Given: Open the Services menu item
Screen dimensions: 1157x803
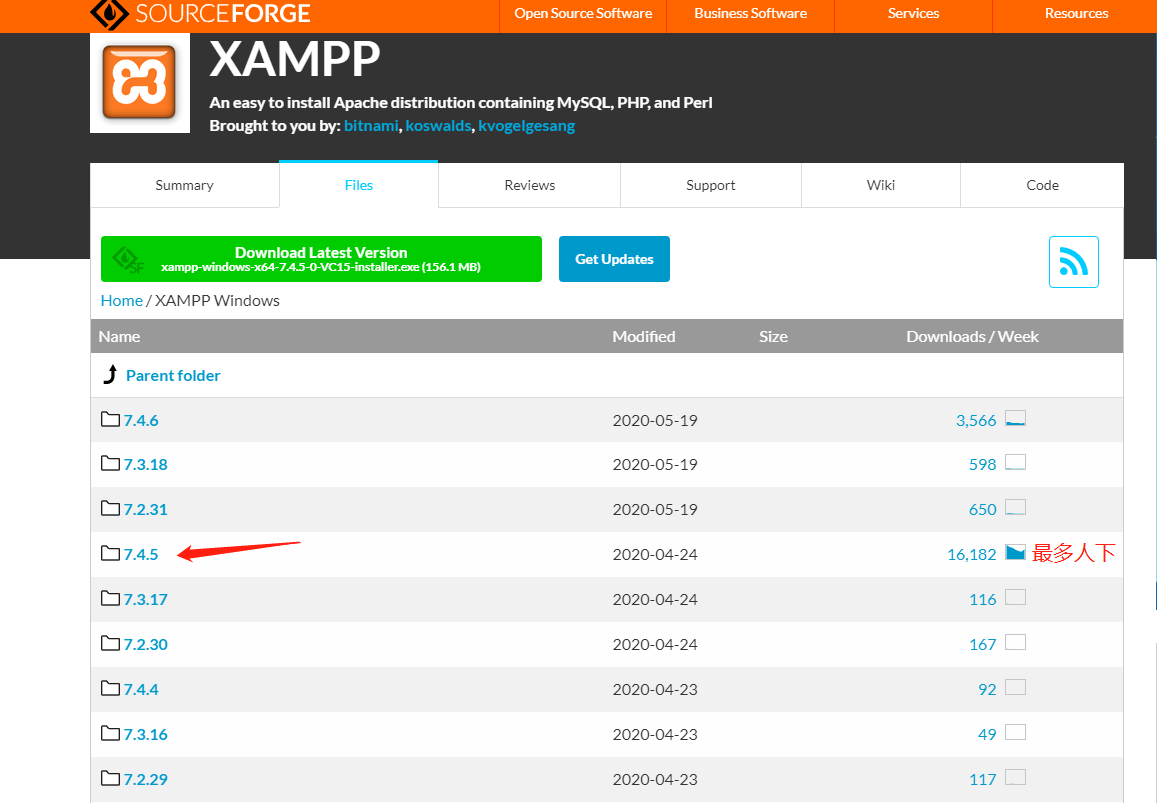Looking at the screenshot, I should click(912, 14).
